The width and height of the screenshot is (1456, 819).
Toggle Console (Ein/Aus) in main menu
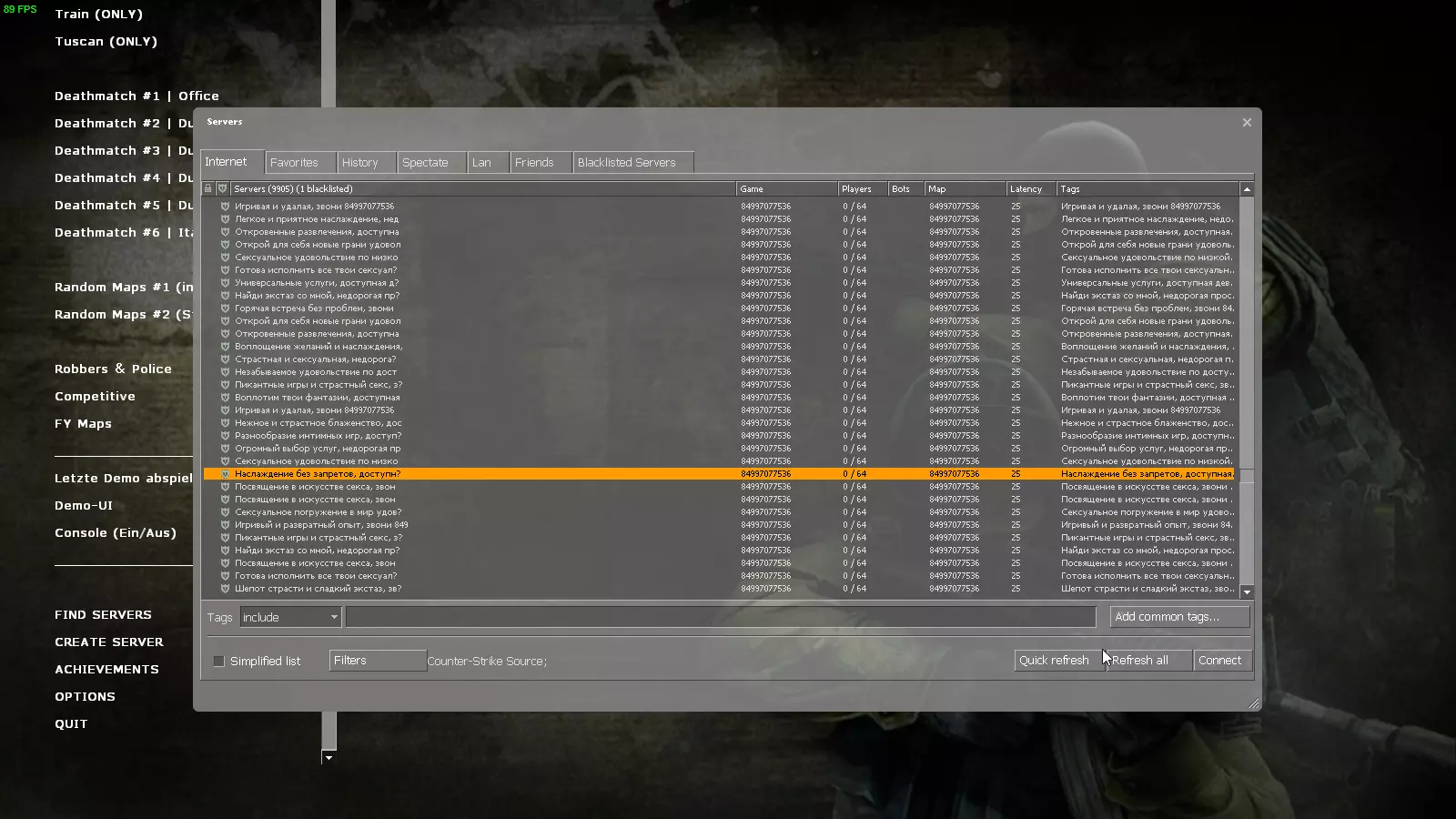(116, 533)
